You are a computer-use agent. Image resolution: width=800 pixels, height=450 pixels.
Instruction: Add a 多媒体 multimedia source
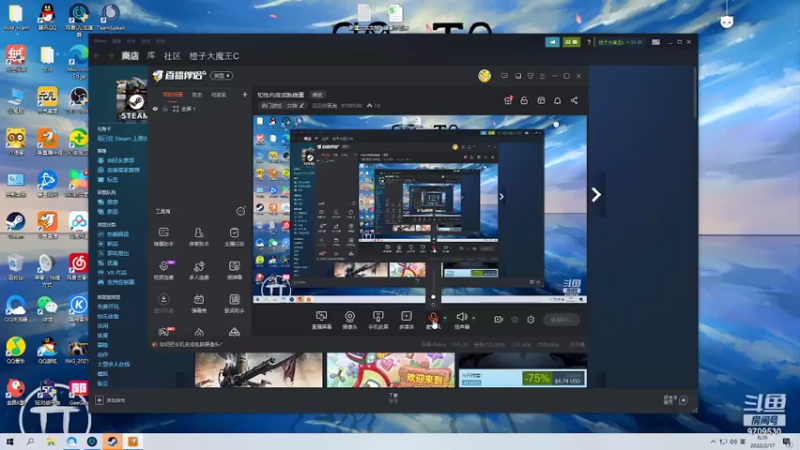pyautogui.click(x=406, y=320)
